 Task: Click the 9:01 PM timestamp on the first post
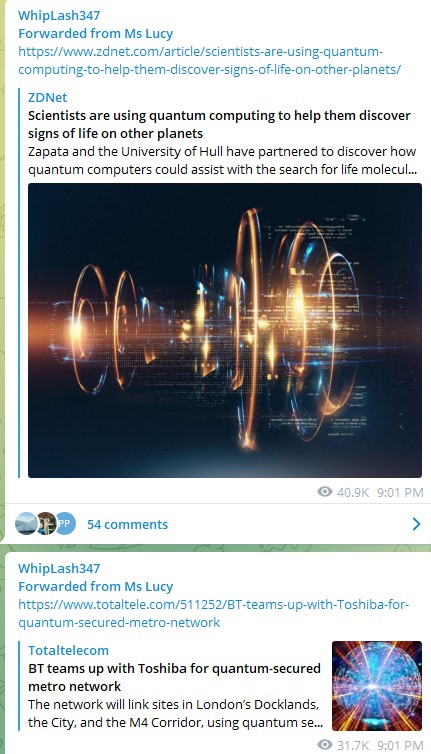point(400,492)
